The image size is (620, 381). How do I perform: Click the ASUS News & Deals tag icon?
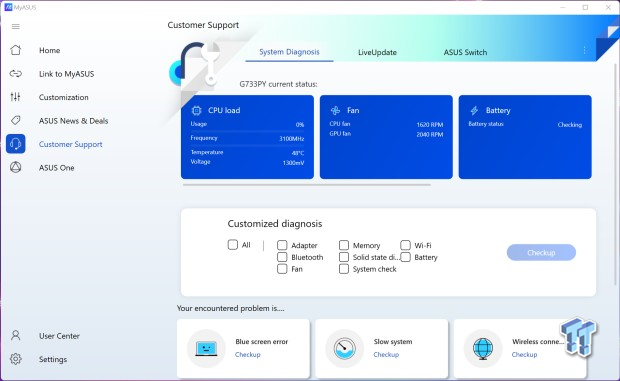16,120
